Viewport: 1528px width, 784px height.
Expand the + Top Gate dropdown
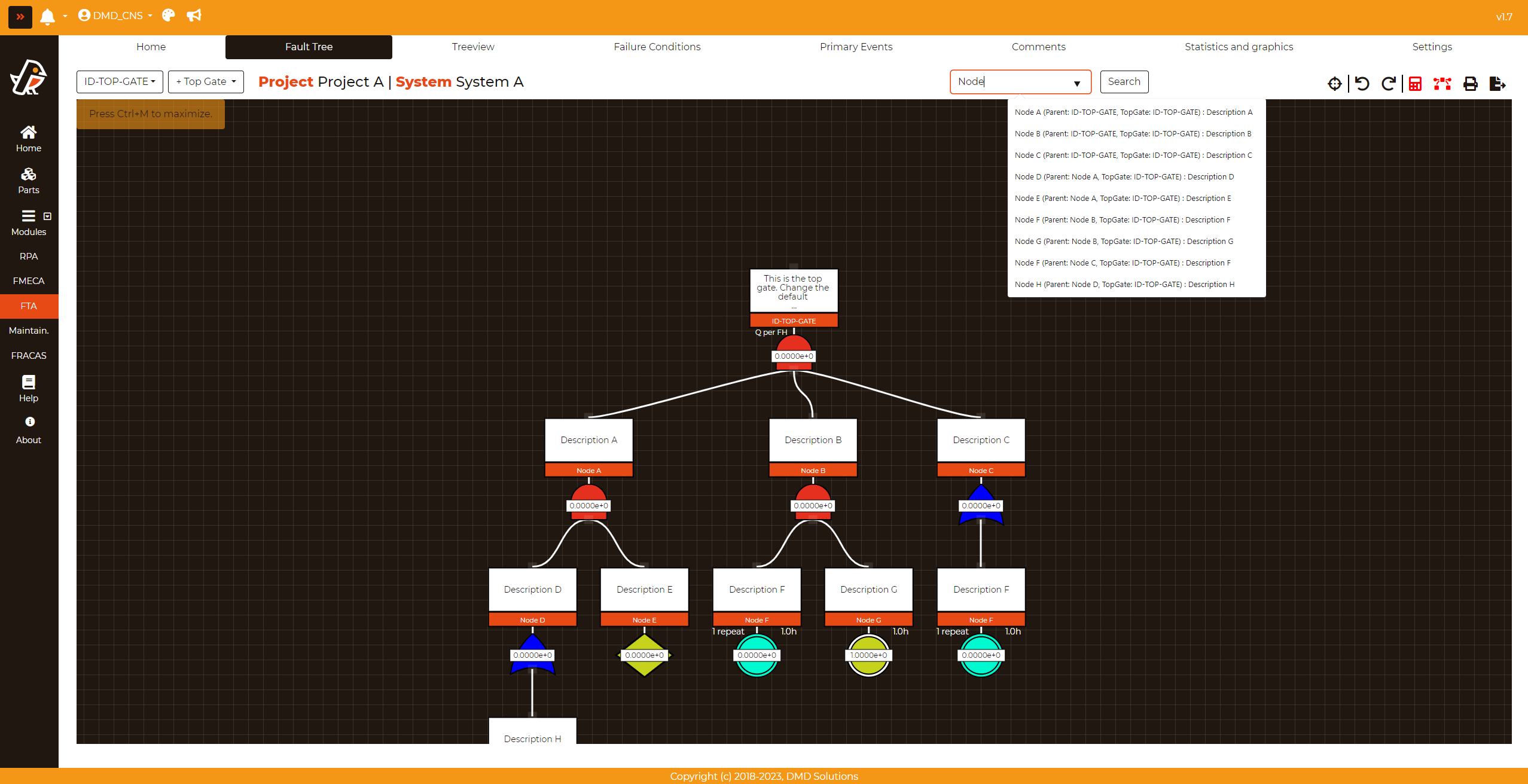click(x=206, y=81)
